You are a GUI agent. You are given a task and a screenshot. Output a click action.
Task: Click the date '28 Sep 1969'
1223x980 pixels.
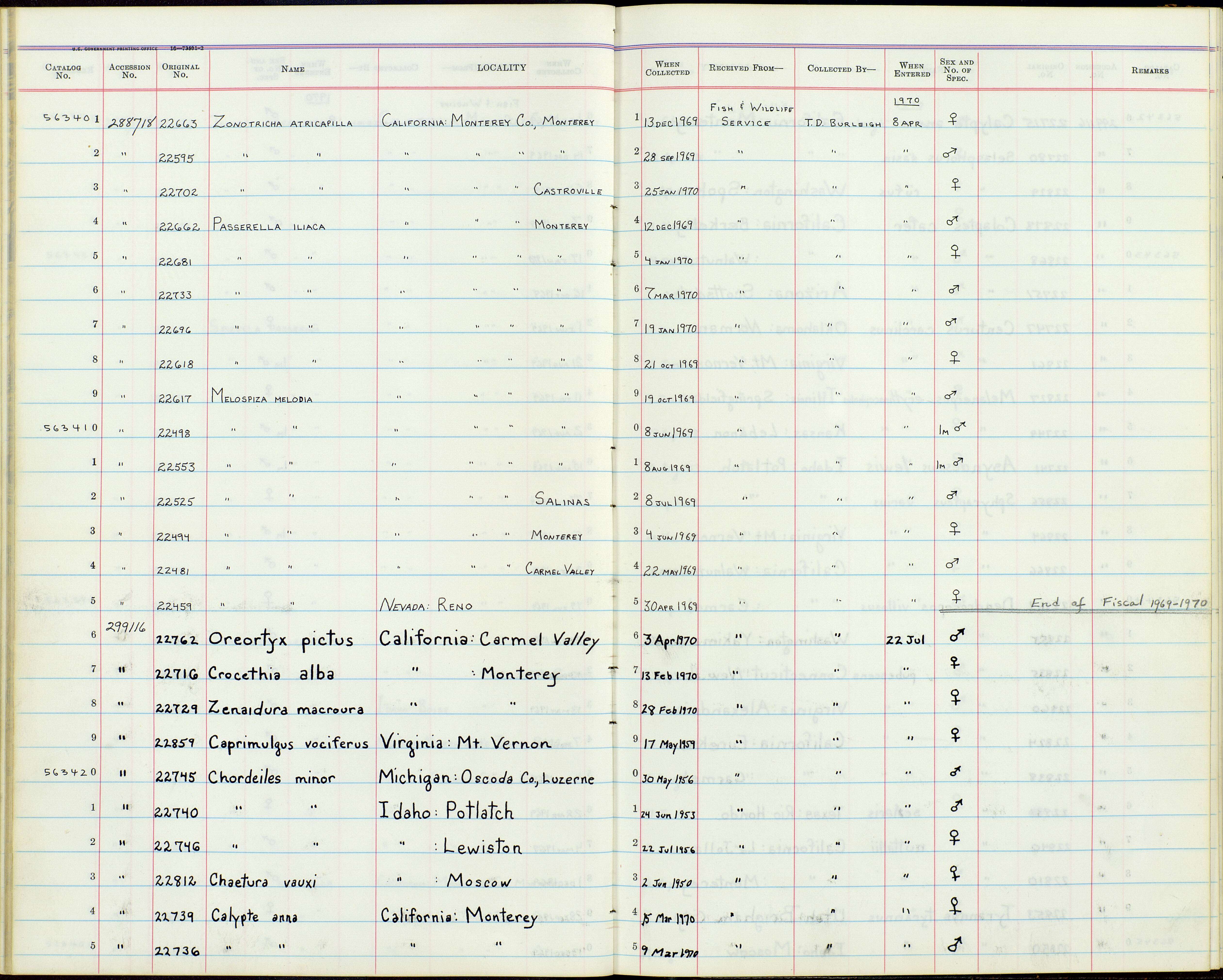(670, 157)
